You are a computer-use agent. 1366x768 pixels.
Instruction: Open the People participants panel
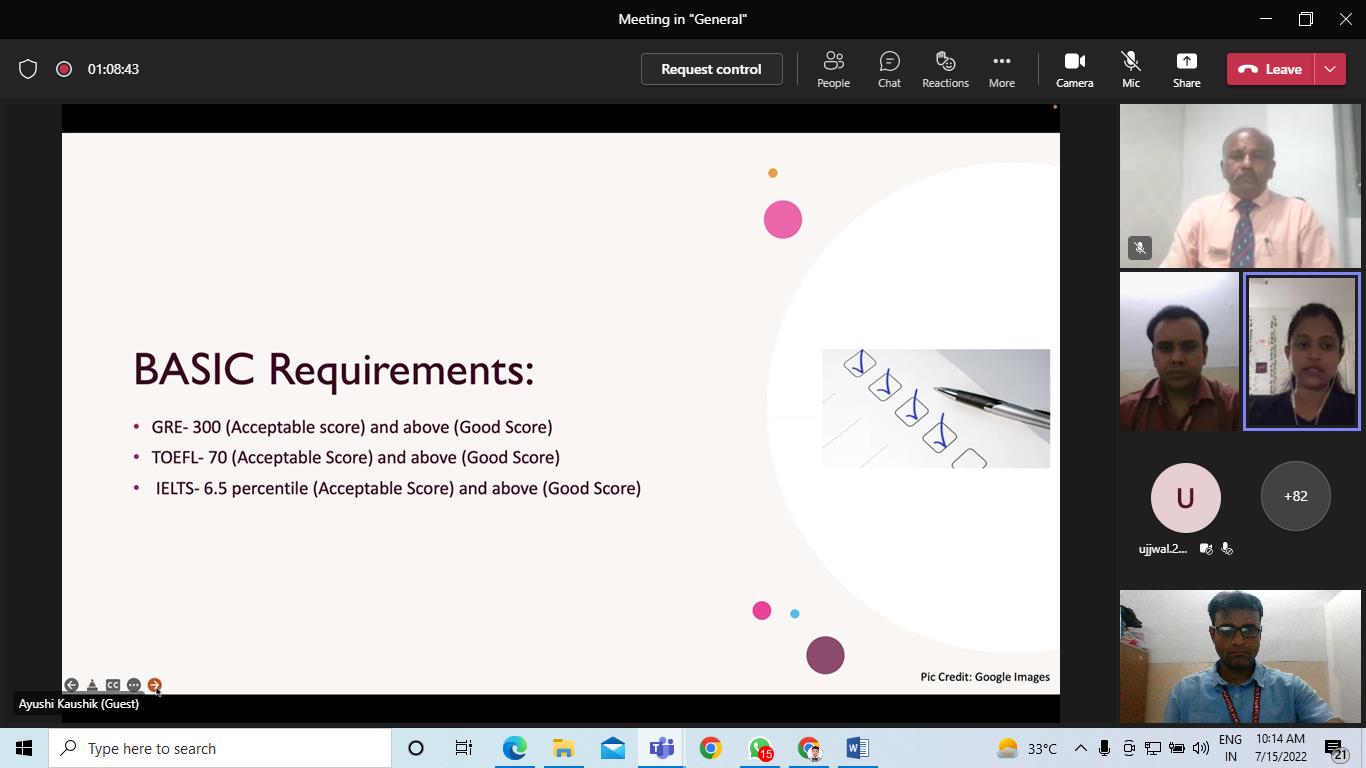(833, 69)
